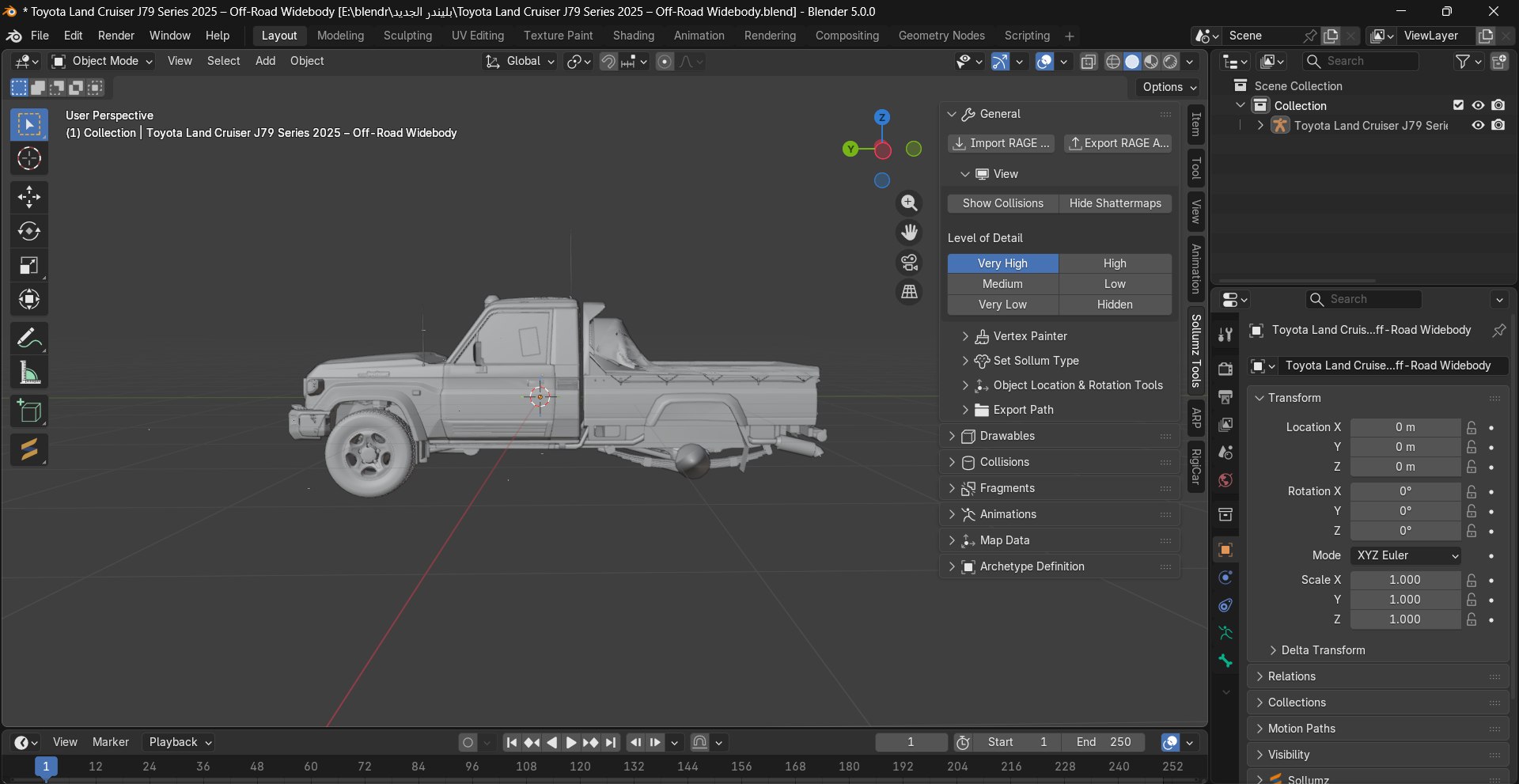This screenshot has width=1519, height=784.
Task: Jump to the timeline end frame
Action: coord(611,742)
